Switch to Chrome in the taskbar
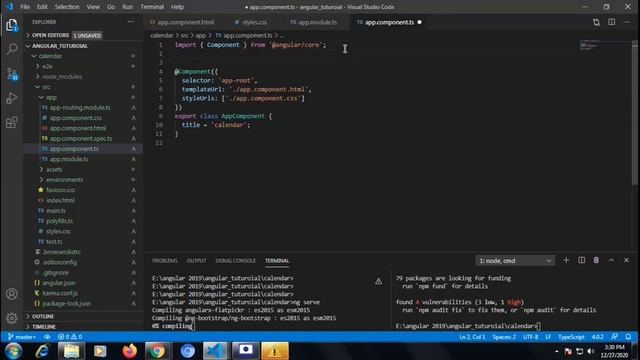Image resolution: width=640 pixels, height=360 pixels. (x=158, y=351)
